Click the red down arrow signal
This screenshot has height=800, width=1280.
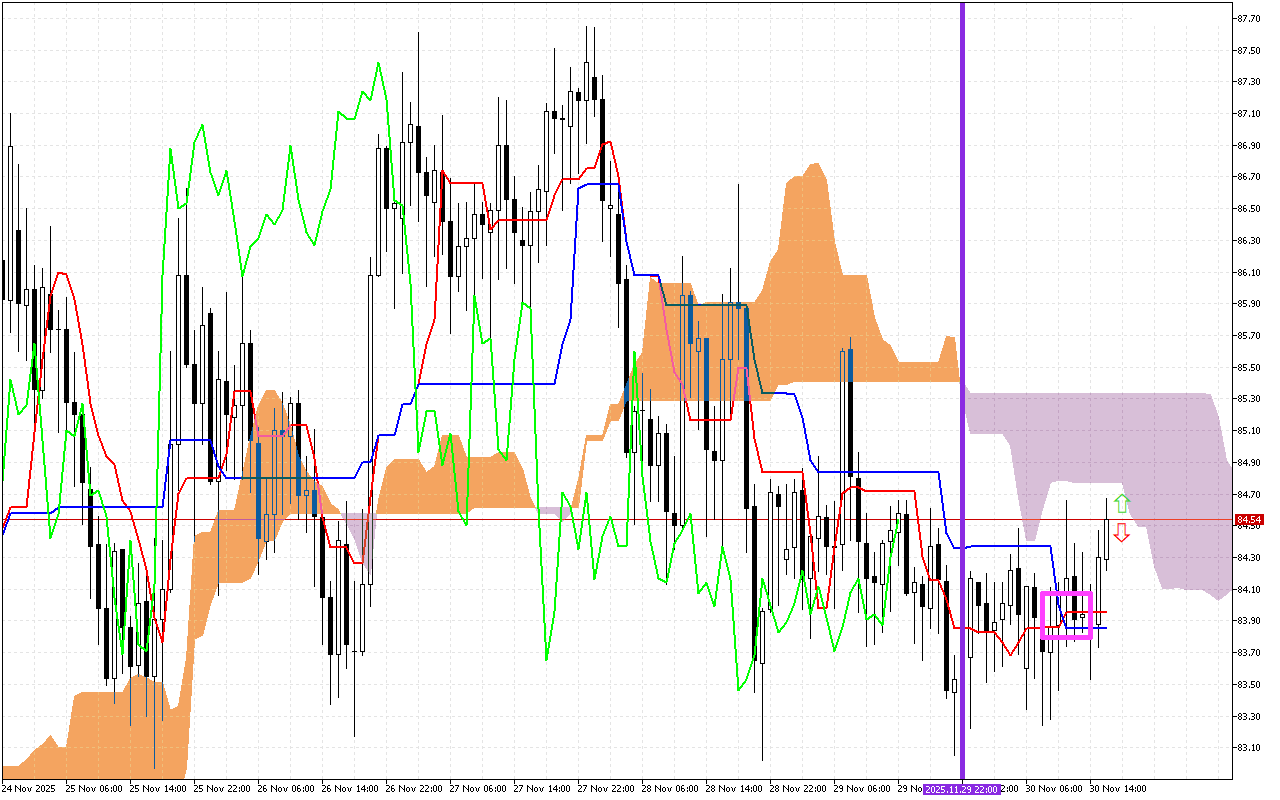[x=1122, y=532]
